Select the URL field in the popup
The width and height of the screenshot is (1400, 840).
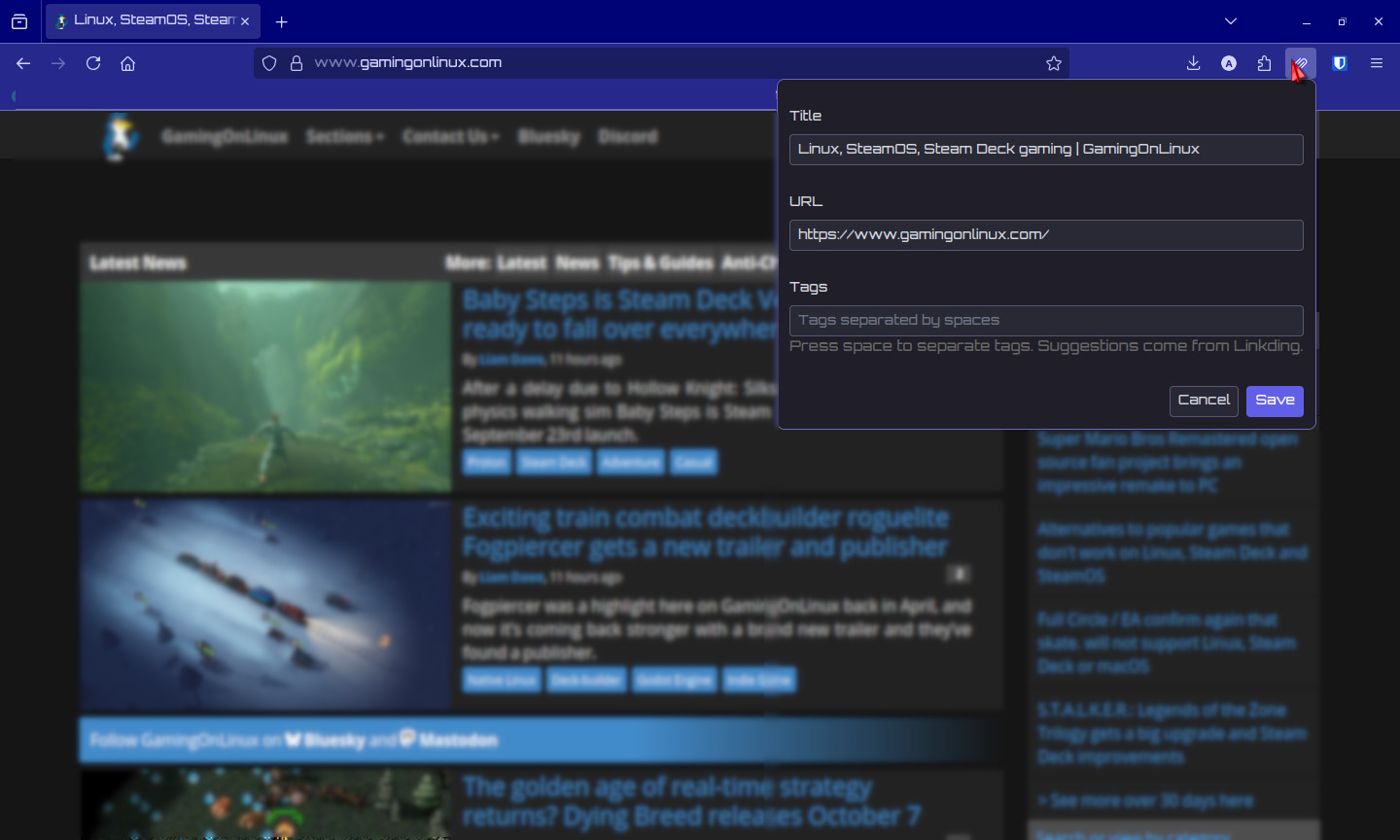coord(1046,234)
